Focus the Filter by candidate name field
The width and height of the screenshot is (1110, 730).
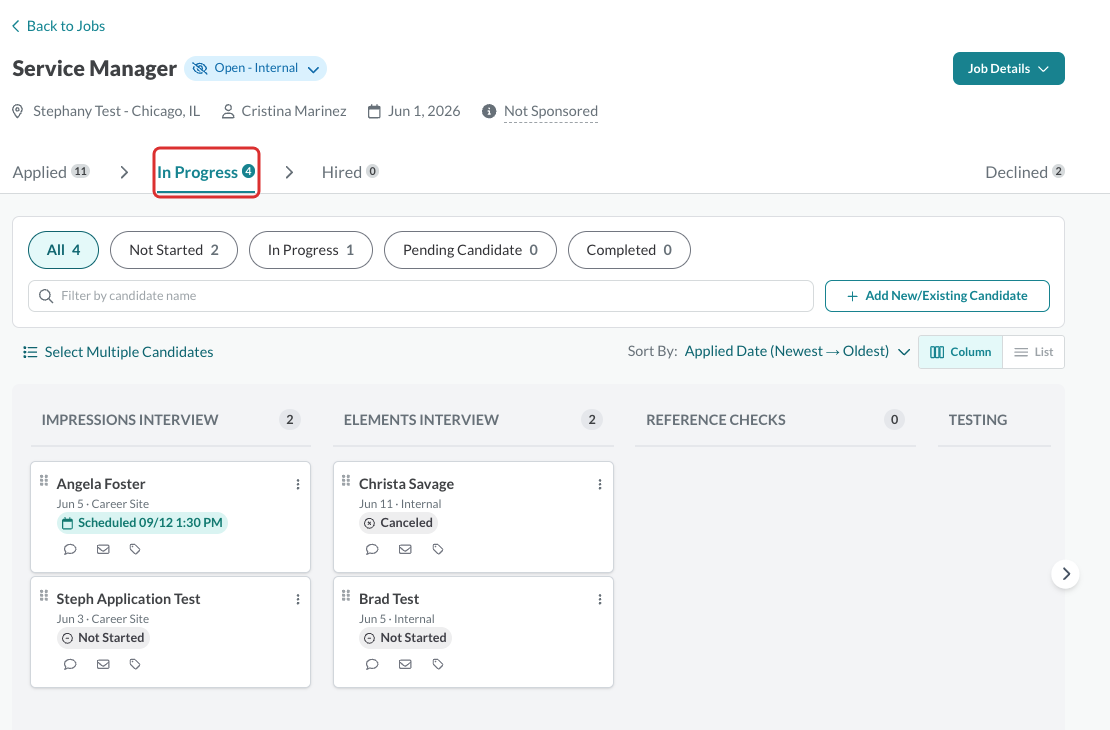420,296
